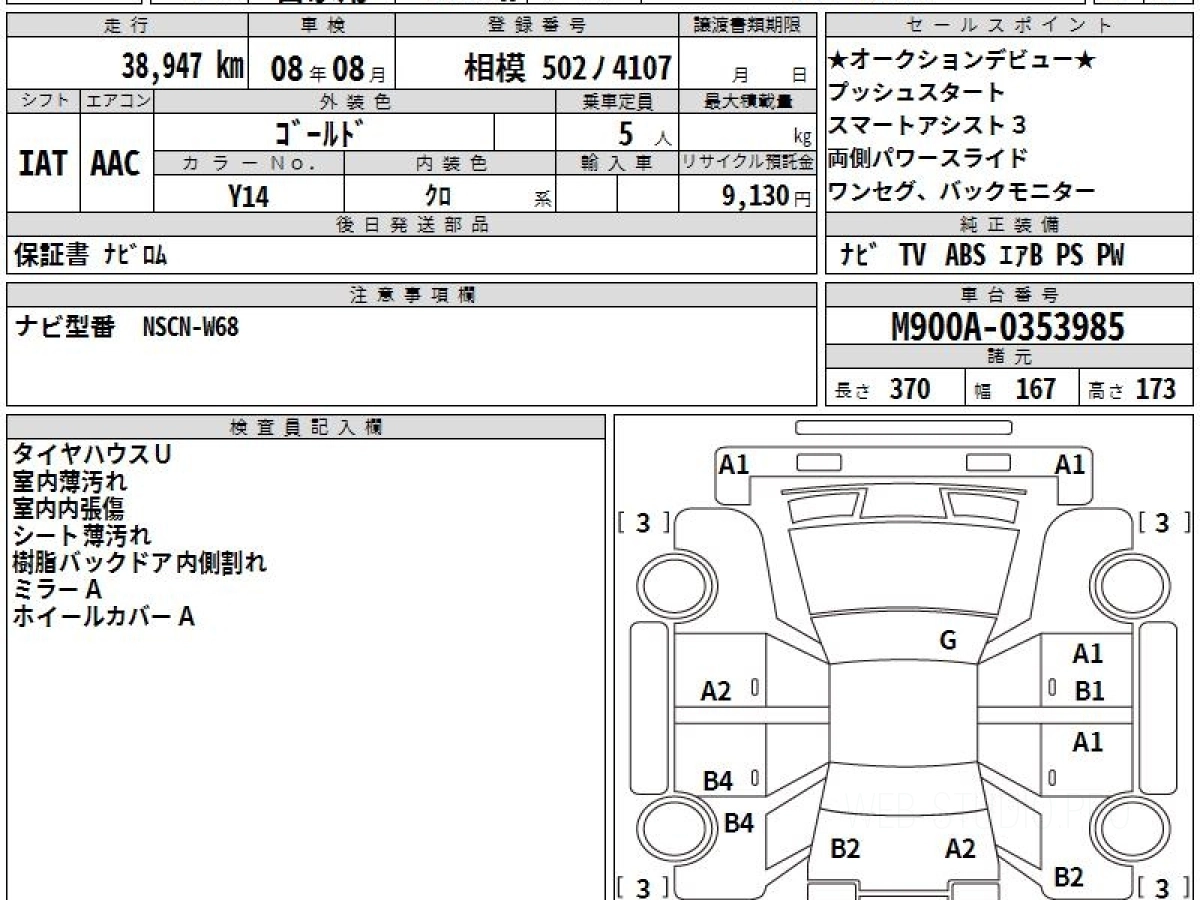Image resolution: width=1200 pixels, height=900 pixels.
Task: Click the B1 damage mark on diagram
Action: 1089,690
